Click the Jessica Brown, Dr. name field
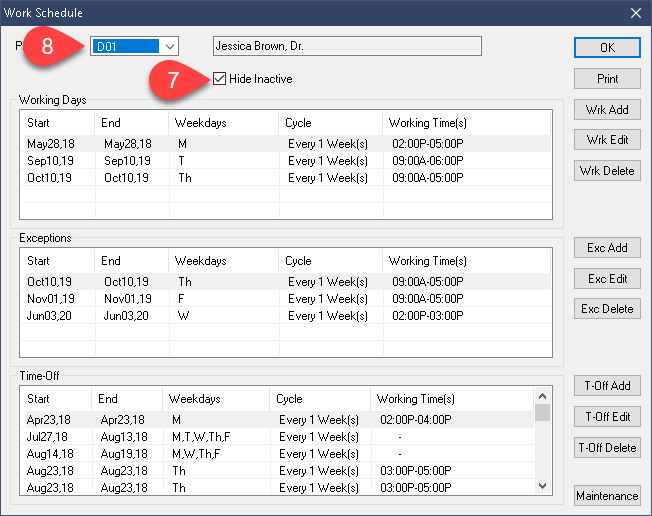 pos(347,46)
